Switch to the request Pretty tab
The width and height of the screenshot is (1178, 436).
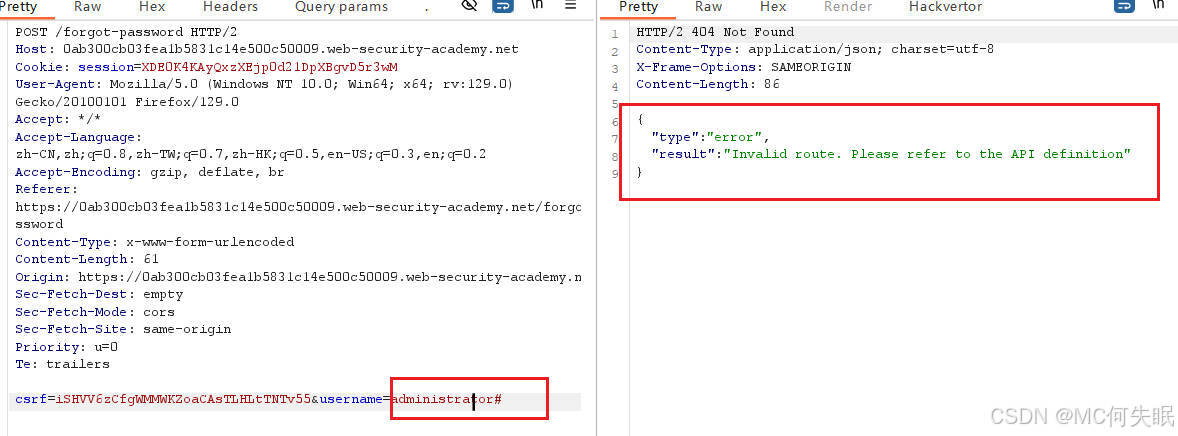click(x=18, y=7)
